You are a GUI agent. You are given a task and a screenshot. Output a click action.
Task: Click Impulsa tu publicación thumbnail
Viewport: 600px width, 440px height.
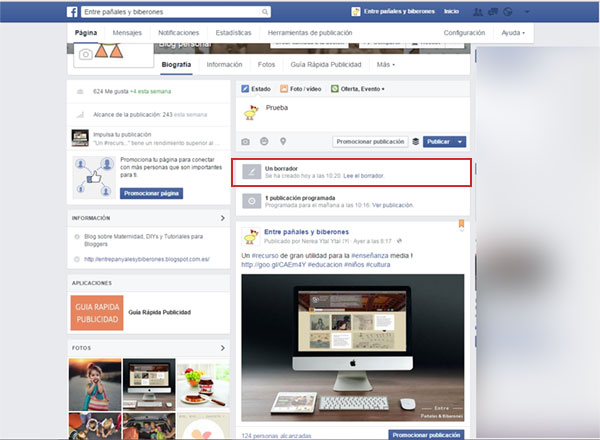coord(80,138)
